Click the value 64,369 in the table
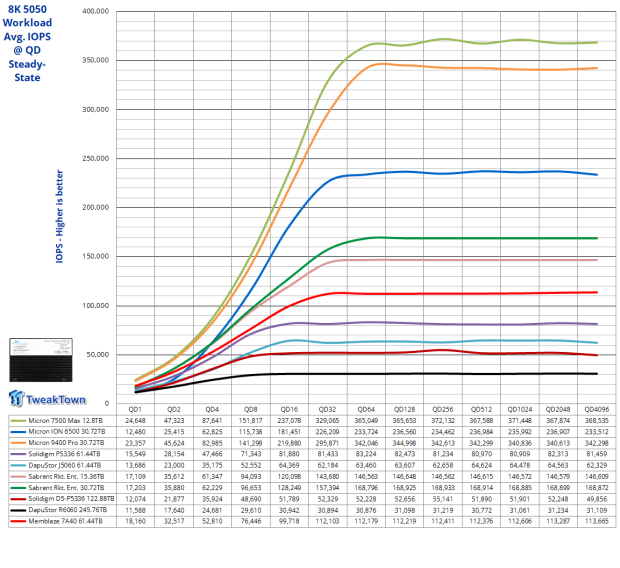 [289, 465]
